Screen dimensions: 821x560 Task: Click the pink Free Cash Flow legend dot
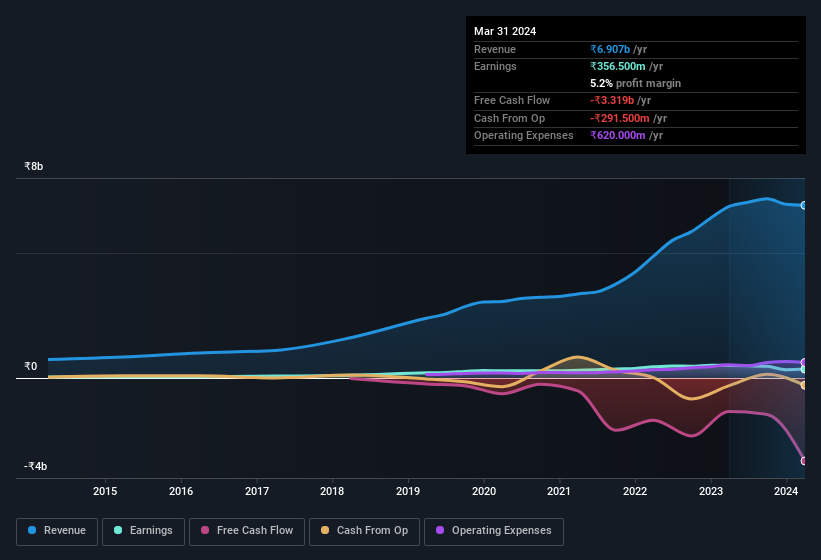pos(205,531)
